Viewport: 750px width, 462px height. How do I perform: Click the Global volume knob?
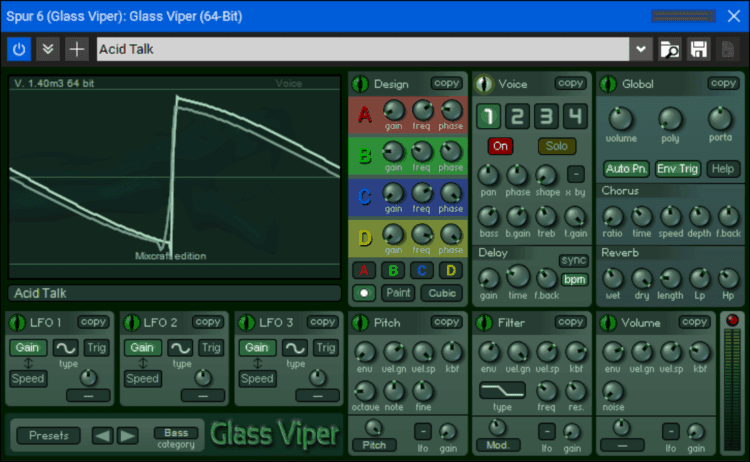coord(621,119)
